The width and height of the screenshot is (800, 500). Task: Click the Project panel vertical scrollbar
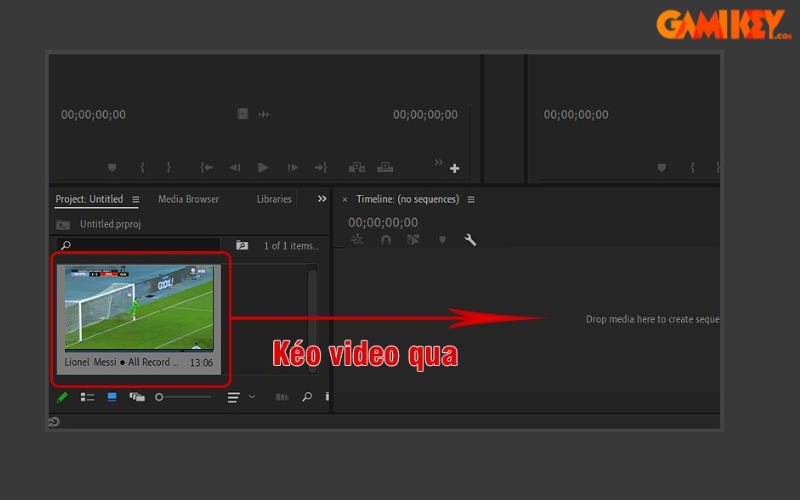click(313, 319)
